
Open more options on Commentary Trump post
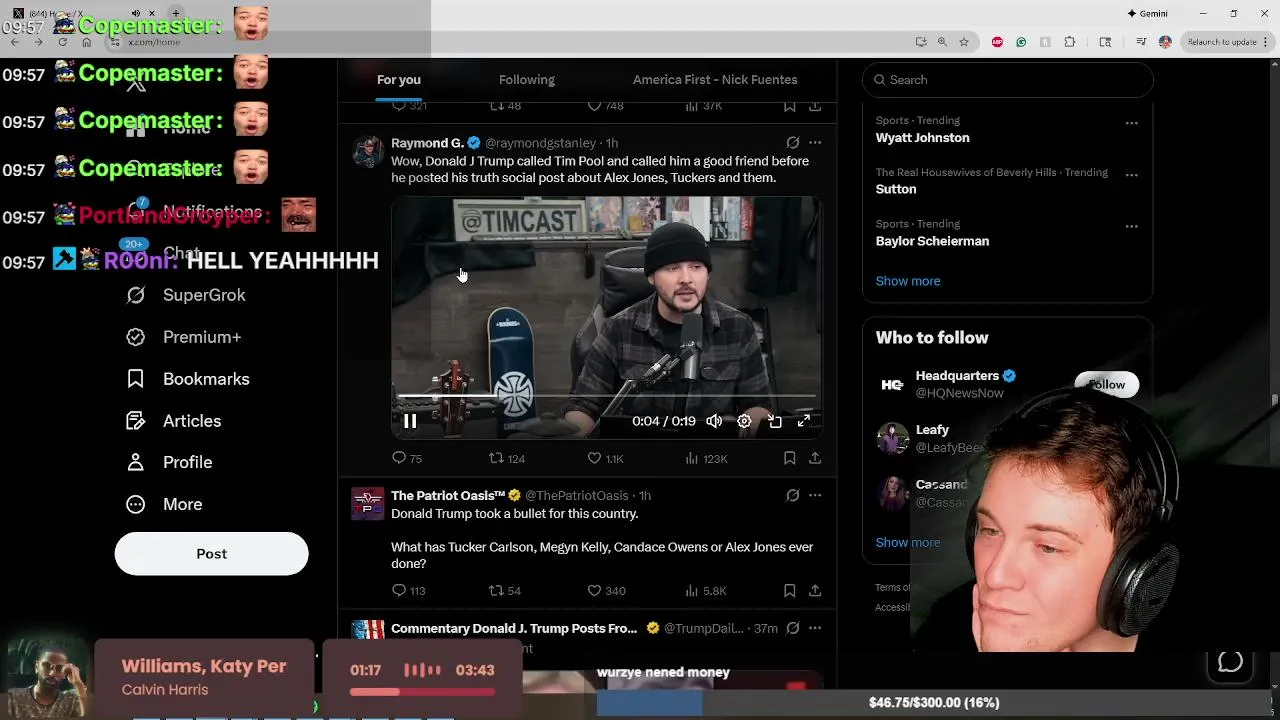point(815,628)
